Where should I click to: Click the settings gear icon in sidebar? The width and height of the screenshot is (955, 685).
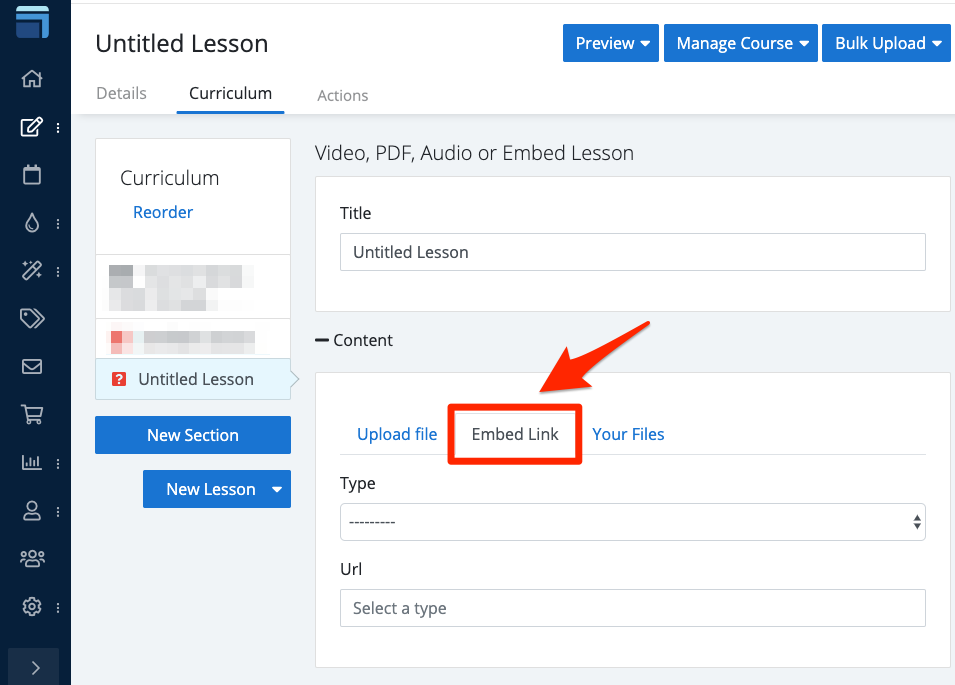(32, 606)
